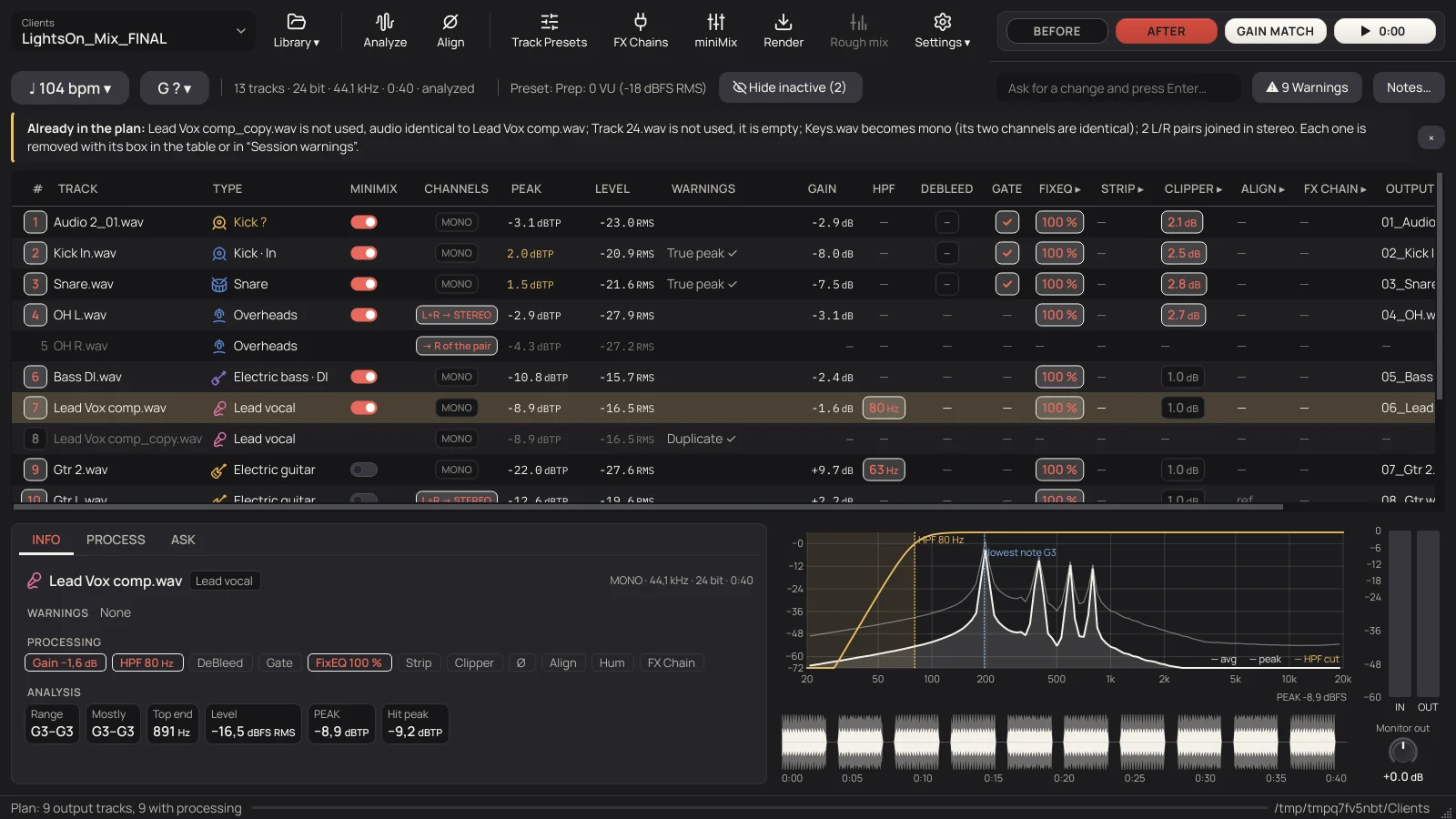Expand the FIXEQ column
The image size is (1456, 819).
(1059, 189)
